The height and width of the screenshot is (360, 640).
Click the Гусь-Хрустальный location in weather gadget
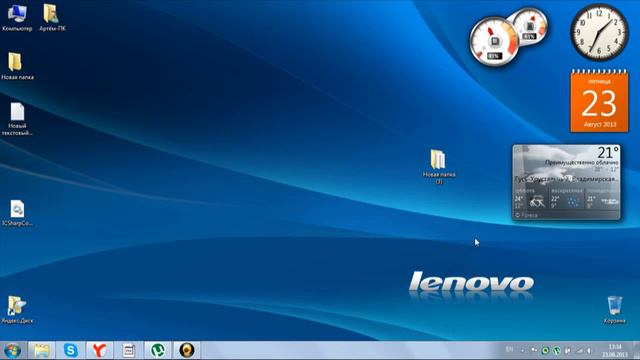[567, 179]
